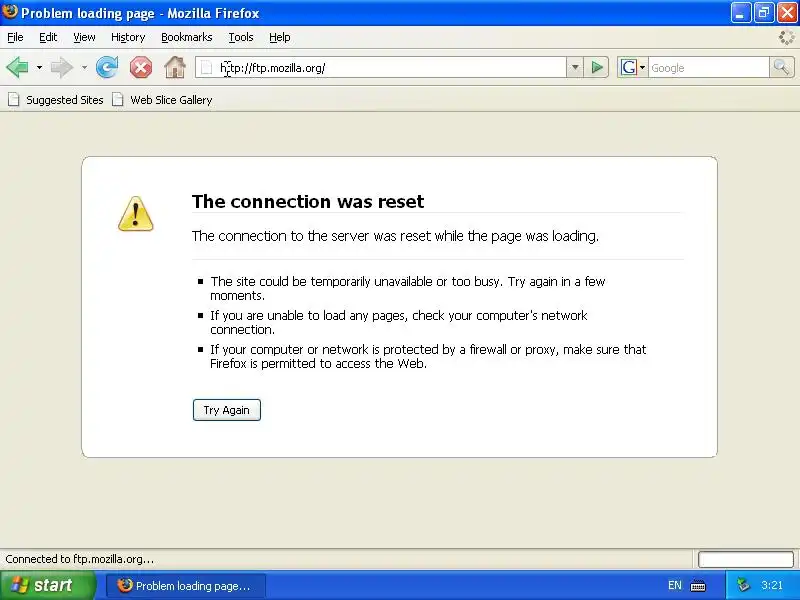Click the 'The connection was reset' heading
The width and height of the screenshot is (800, 600).
(x=308, y=201)
